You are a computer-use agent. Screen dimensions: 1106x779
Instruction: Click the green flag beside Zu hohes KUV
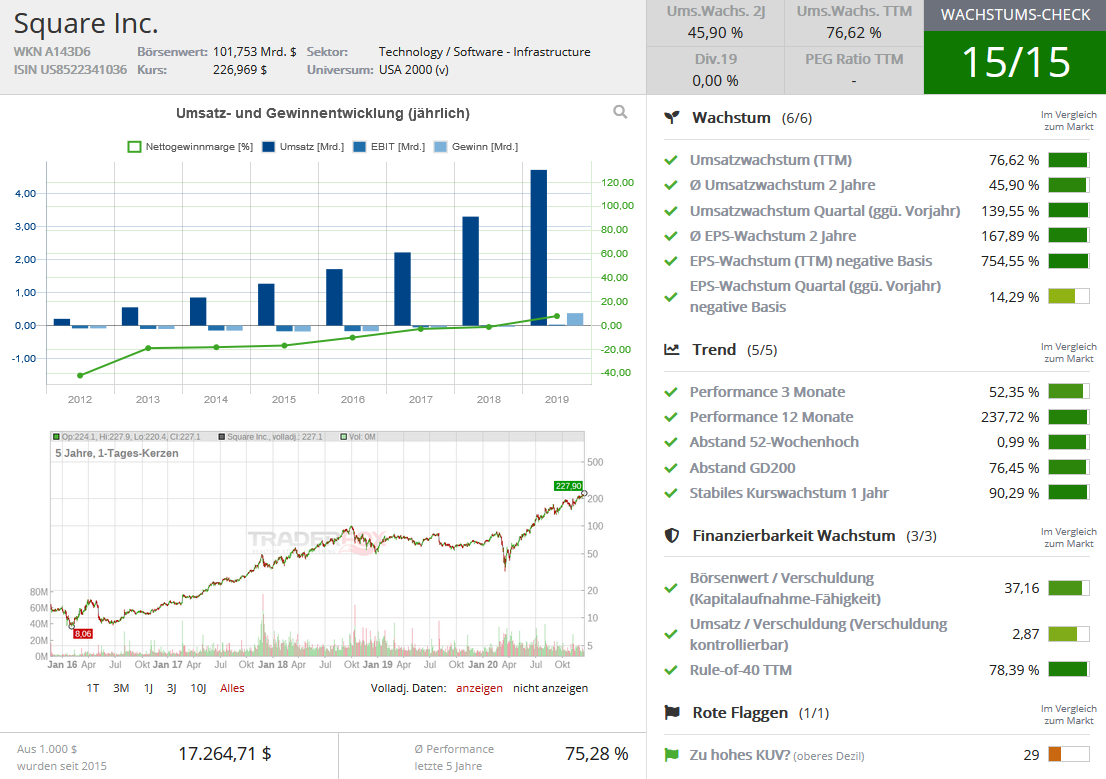pyautogui.click(x=671, y=755)
